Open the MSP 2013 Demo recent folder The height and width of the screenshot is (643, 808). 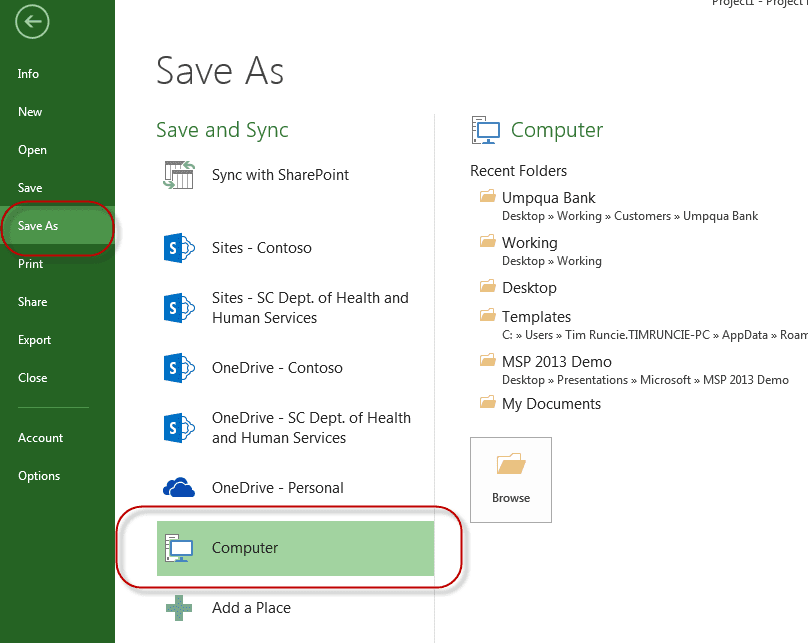coord(557,362)
